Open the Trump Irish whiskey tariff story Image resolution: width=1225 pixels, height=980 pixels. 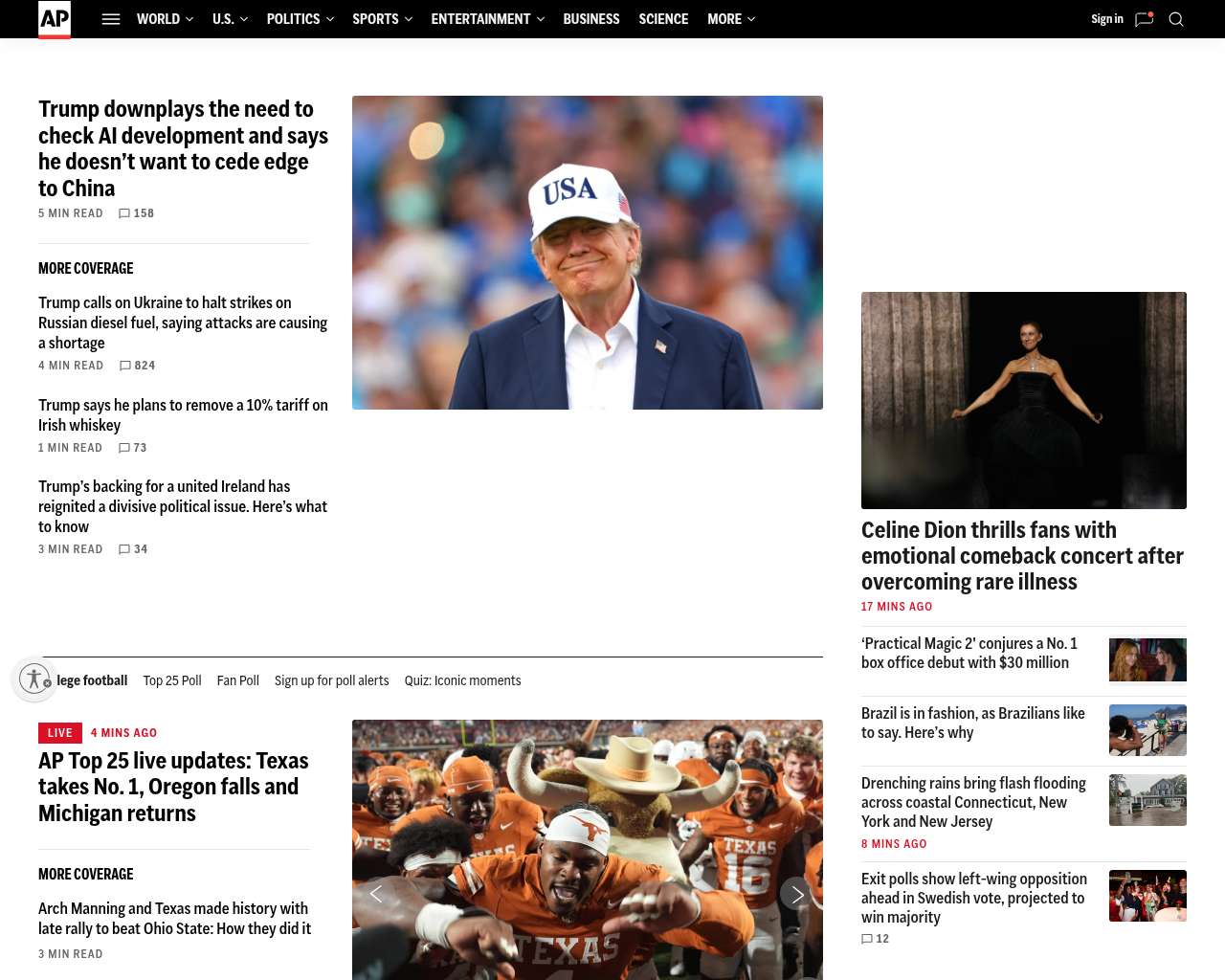coord(183,415)
